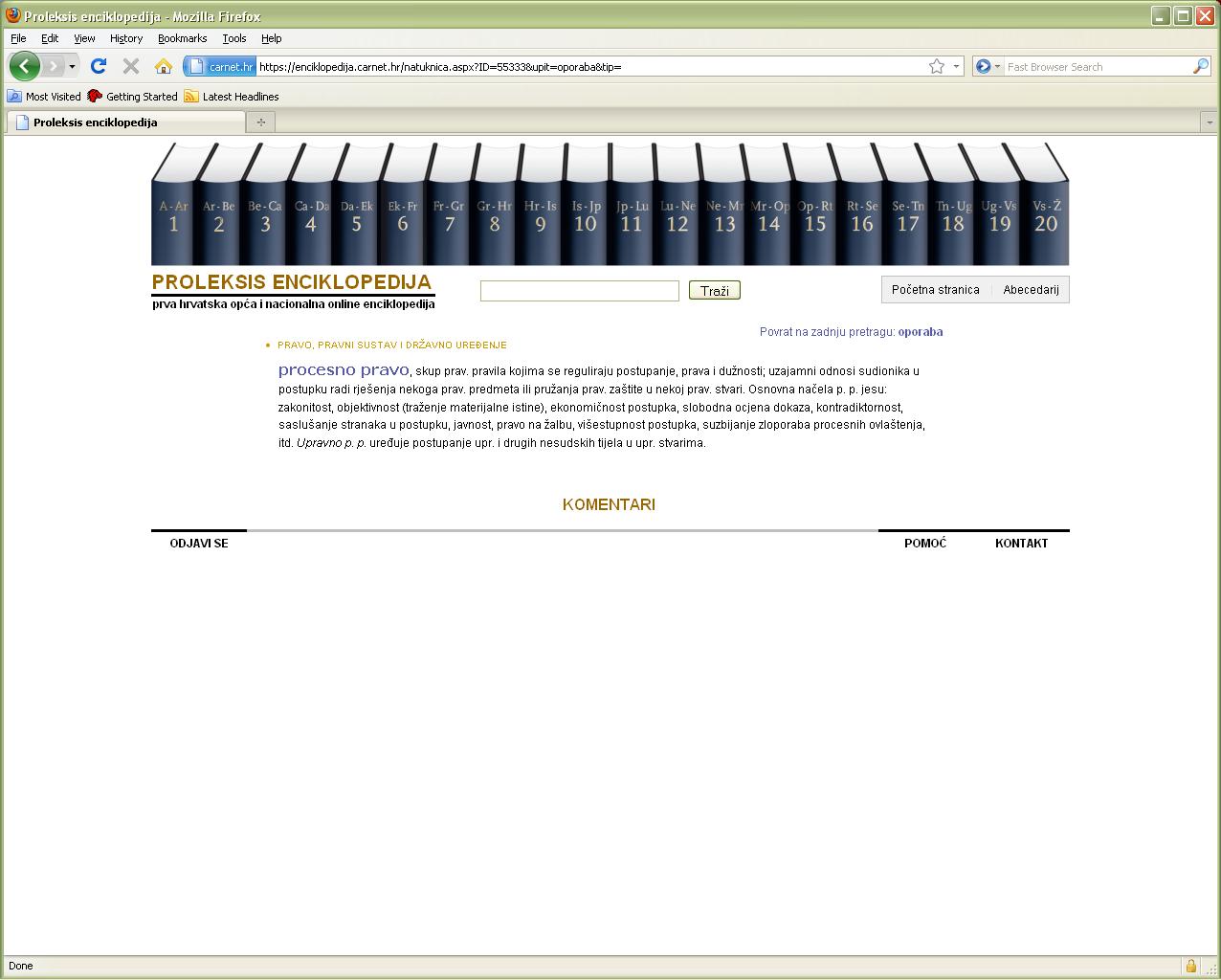The width and height of the screenshot is (1221, 980).
Task: Go to Početna stranica
Action: (936, 289)
